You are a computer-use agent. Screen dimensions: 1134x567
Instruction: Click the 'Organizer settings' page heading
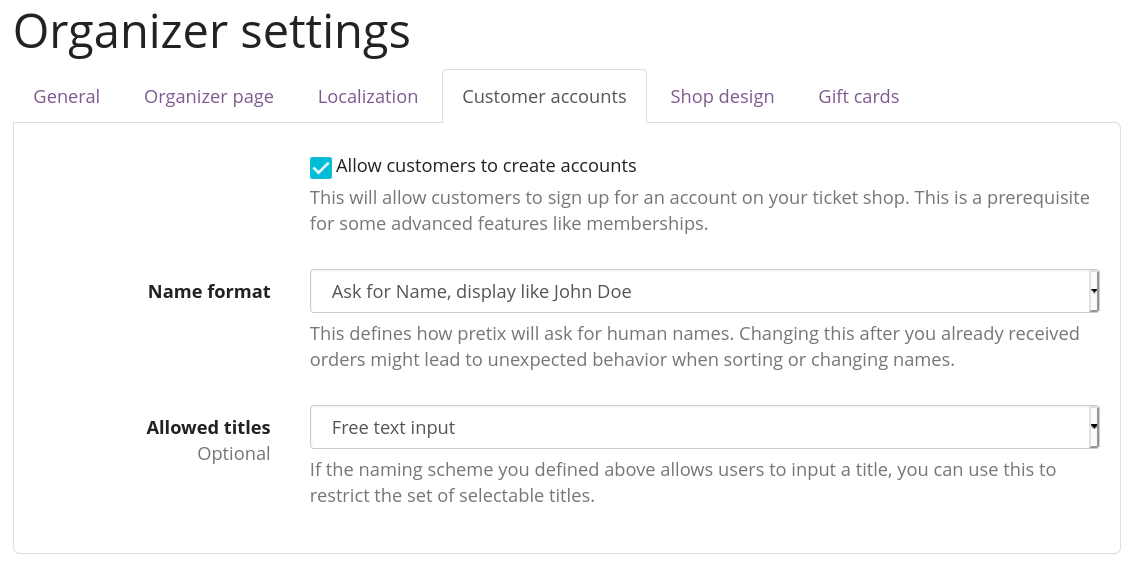(x=212, y=32)
